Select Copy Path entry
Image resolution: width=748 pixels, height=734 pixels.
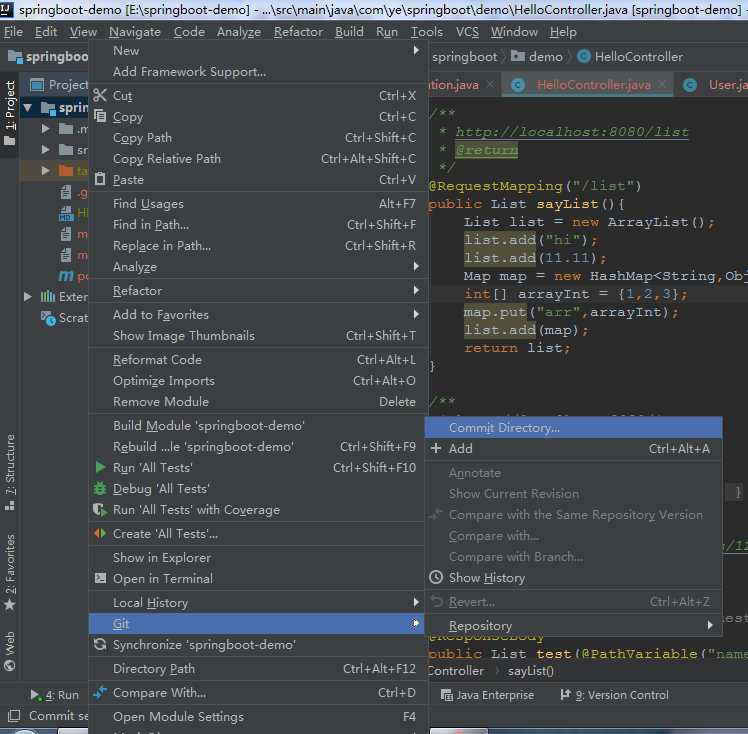[x=257, y=137]
